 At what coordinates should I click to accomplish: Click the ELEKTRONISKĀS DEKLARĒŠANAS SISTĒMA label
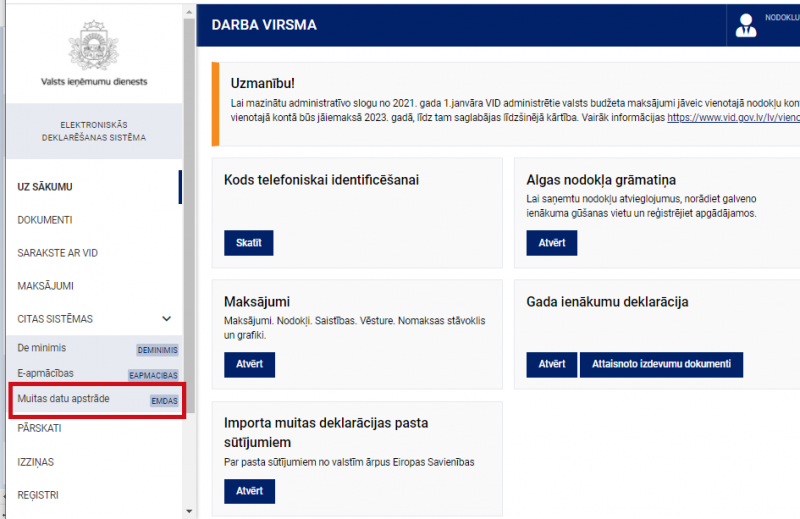point(94,131)
